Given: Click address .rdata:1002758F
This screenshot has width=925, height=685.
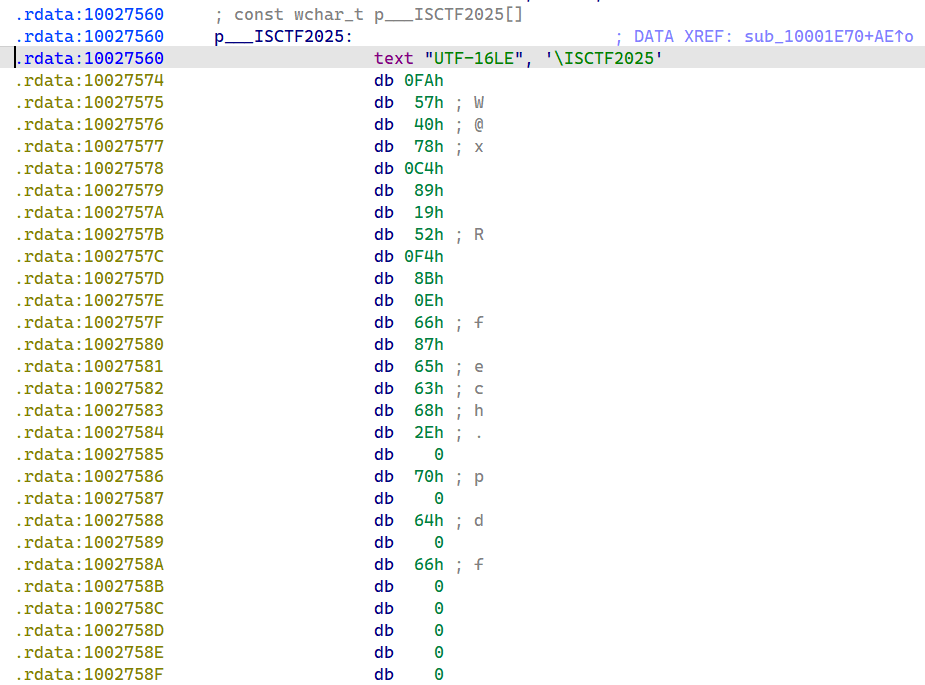Looking at the screenshot, I should pyautogui.click(x=90, y=675).
